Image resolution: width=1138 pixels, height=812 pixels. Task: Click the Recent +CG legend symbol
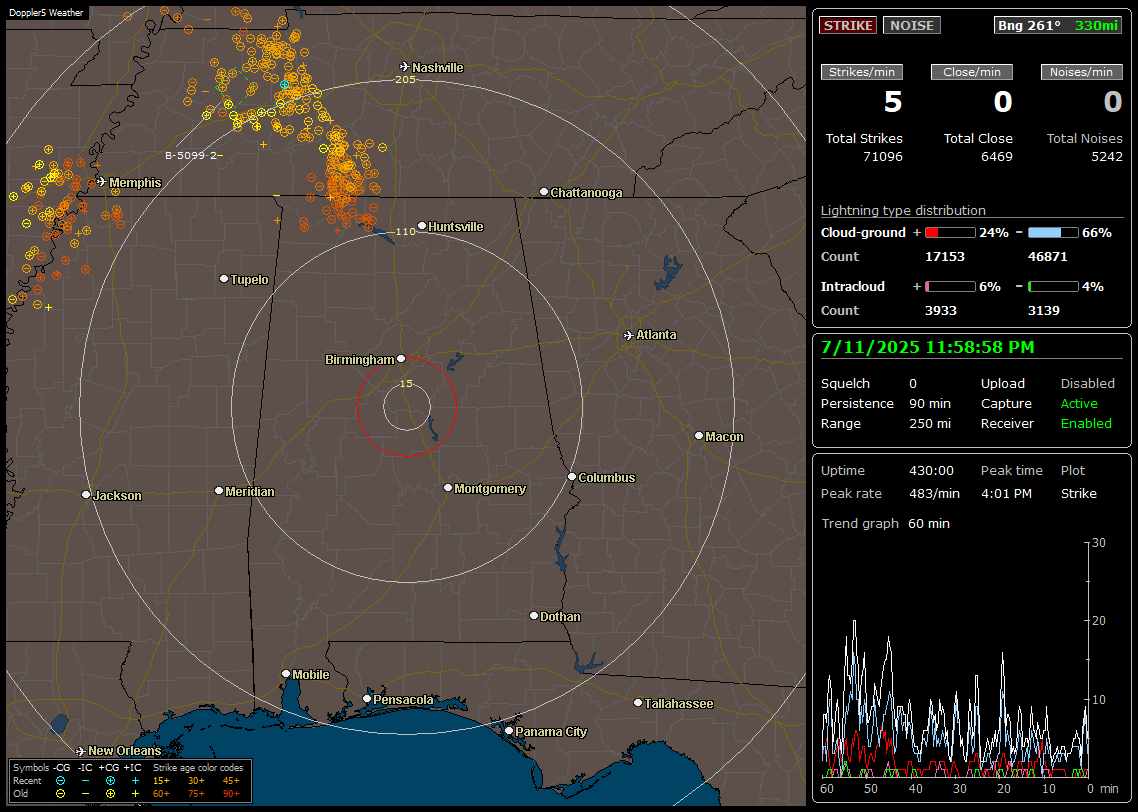(110, 781)
